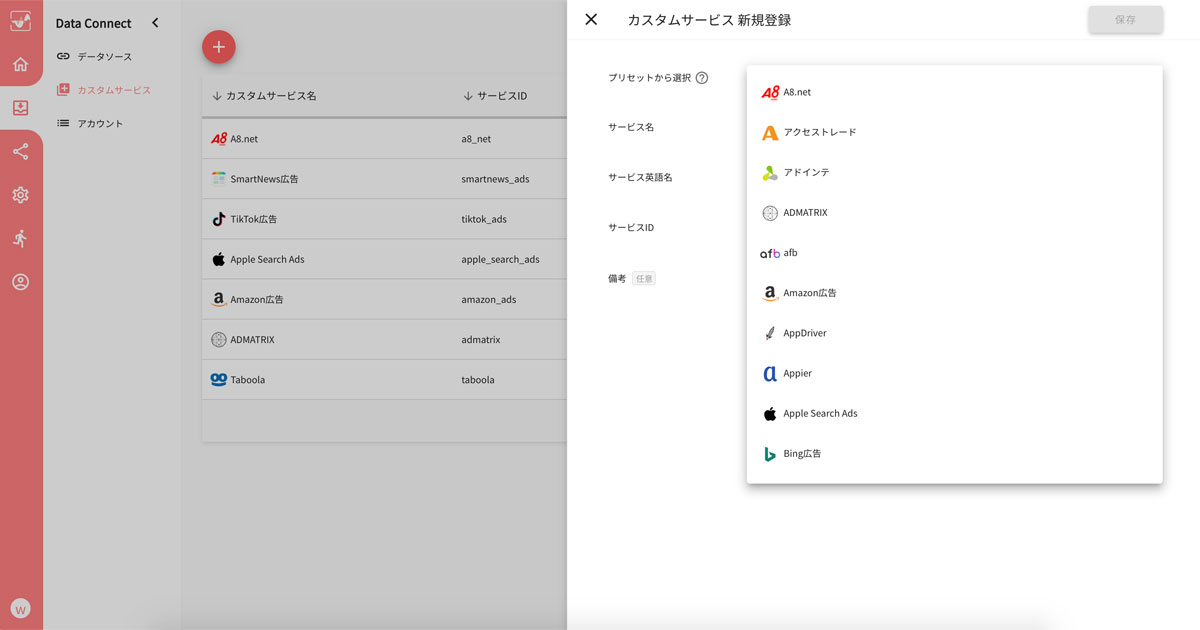This screenshot has height=630, width=1200.
Task: Click the amazon_ads service ID cell
Action: point(489,299)
